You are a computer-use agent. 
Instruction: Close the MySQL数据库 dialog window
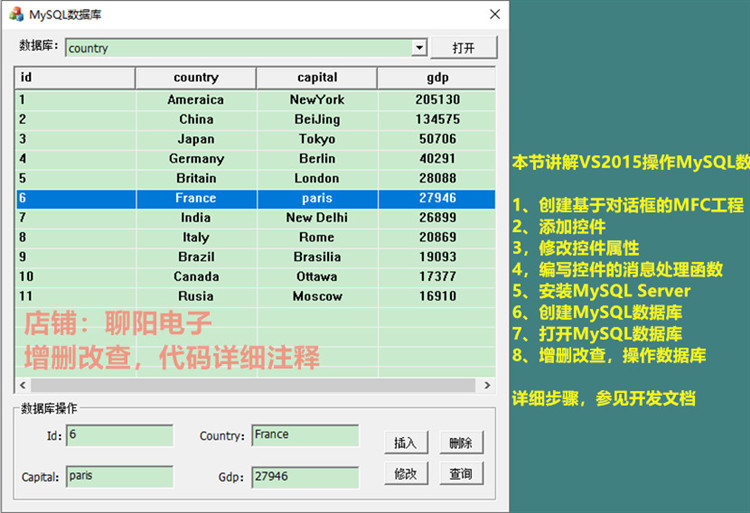pyautogui.click(x=495, y=14)
